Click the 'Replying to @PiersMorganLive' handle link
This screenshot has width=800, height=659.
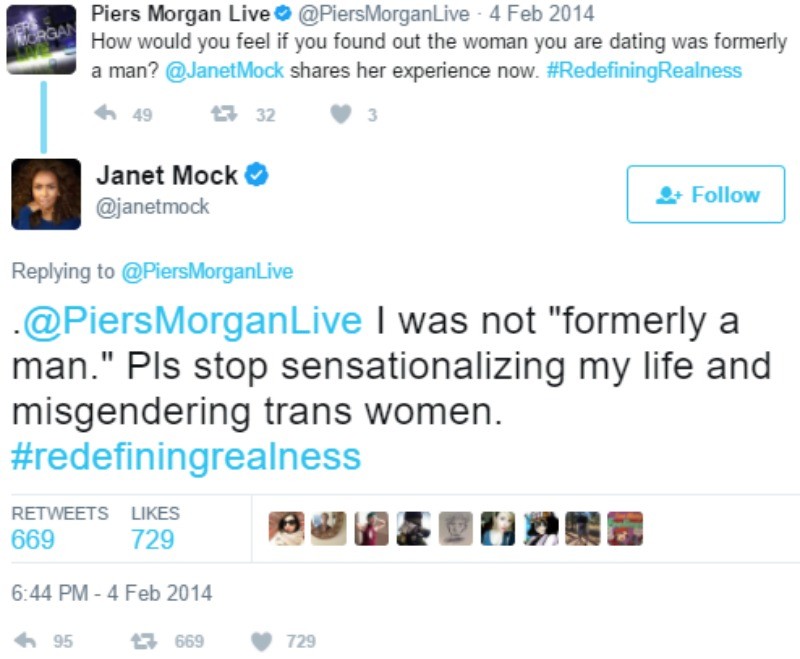[206, 271]
